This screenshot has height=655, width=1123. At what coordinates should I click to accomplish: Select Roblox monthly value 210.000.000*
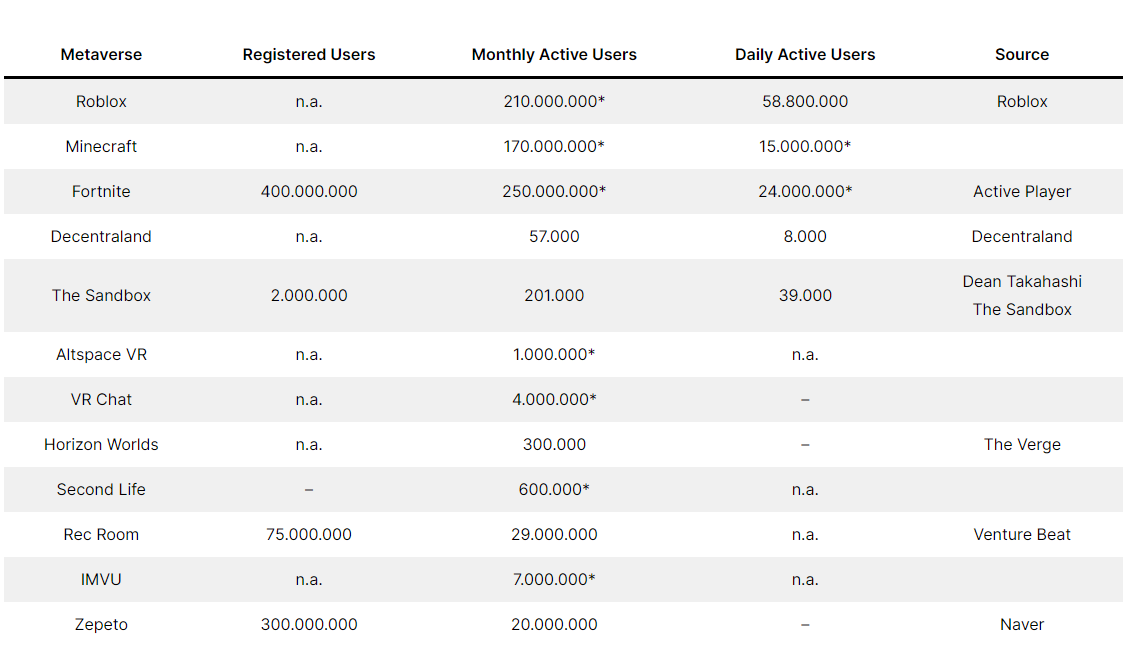pyautogui.click(x=554, y=102)
